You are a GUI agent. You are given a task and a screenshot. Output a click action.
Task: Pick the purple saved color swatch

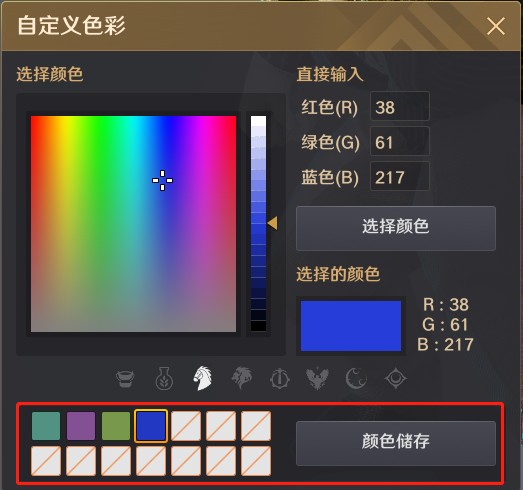coord(81,426)
